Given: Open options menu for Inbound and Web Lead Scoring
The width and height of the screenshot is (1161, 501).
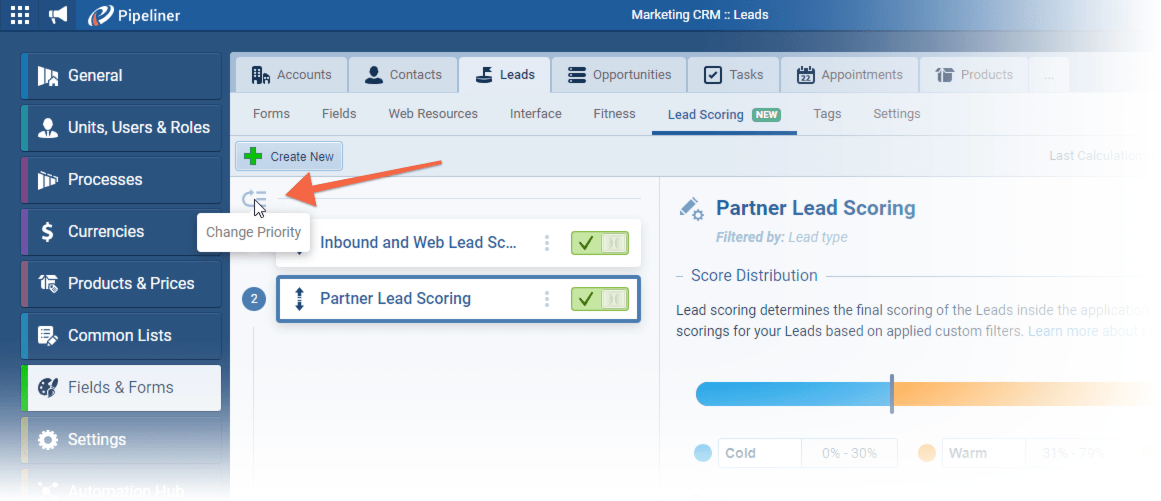Looking at the screenshot, I should 546,243.
